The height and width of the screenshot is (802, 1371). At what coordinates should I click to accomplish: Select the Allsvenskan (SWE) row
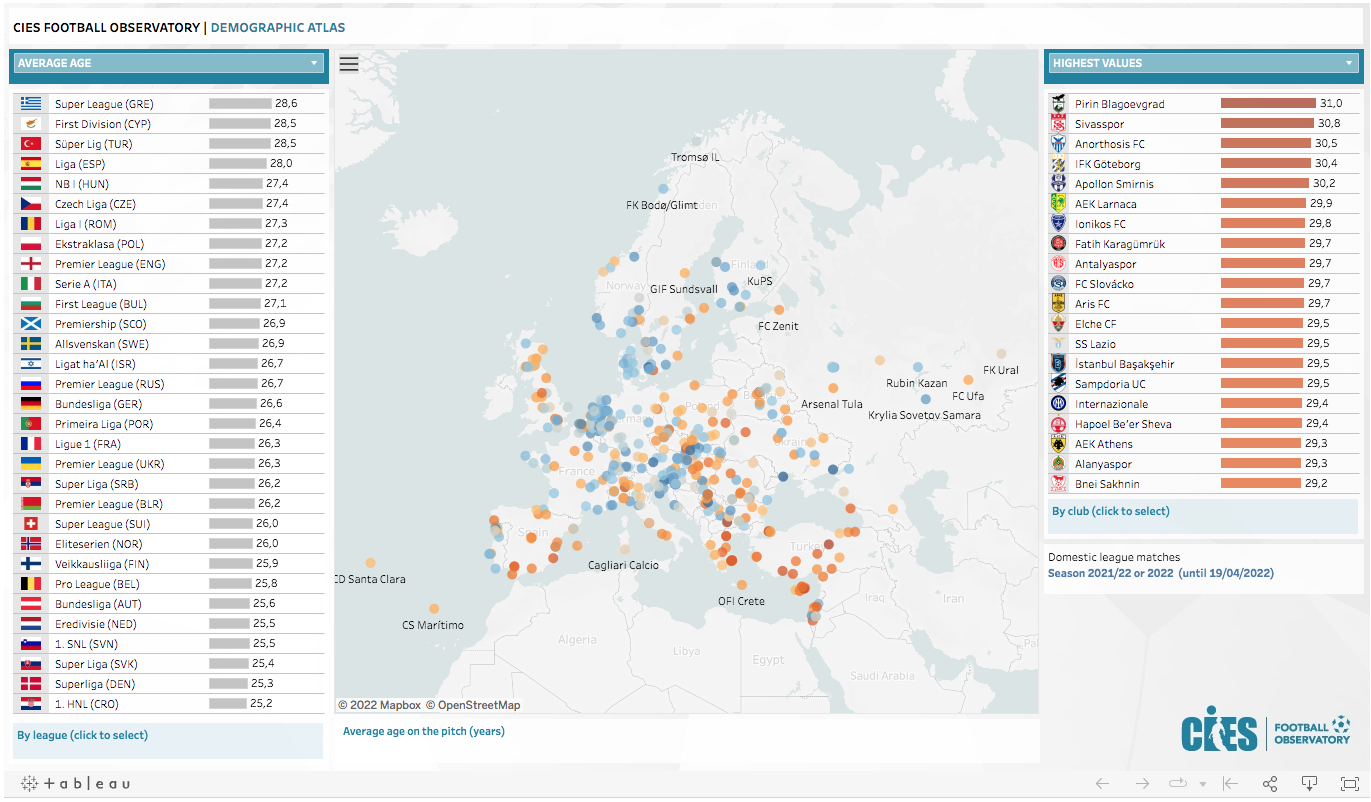coord(169,344)
